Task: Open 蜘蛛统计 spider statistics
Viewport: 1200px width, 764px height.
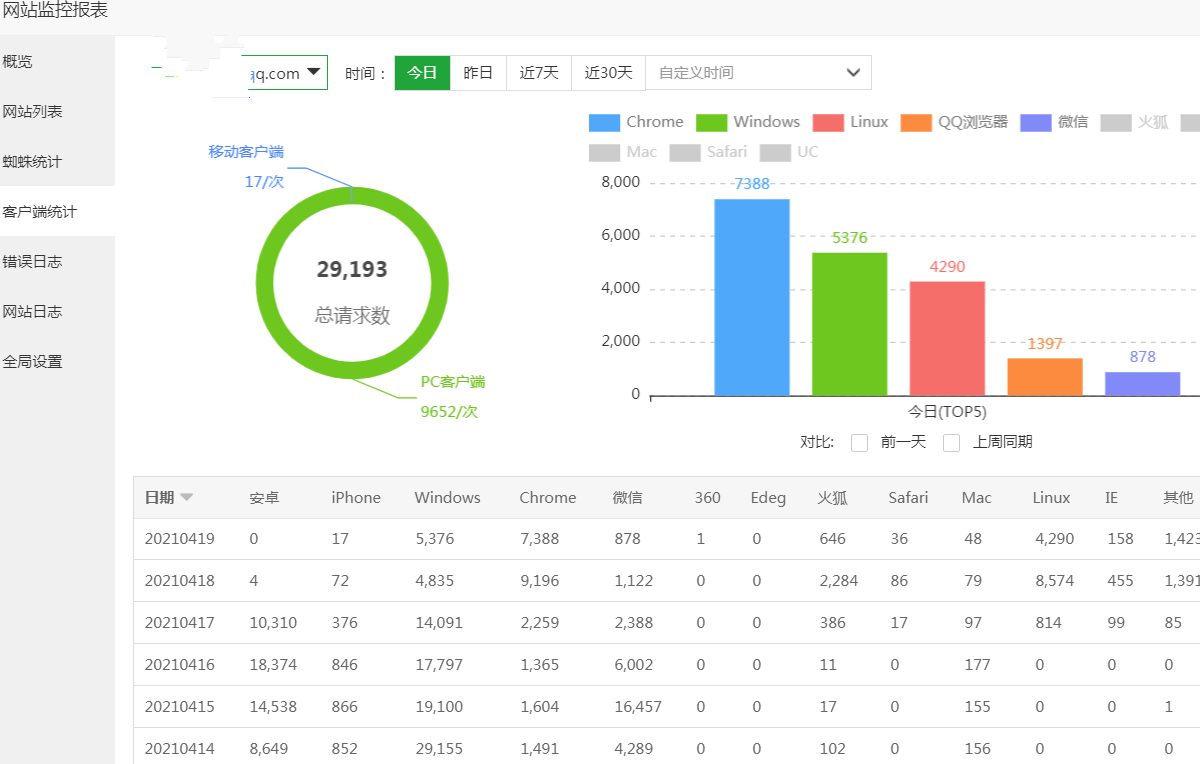Action: [57, 162]
